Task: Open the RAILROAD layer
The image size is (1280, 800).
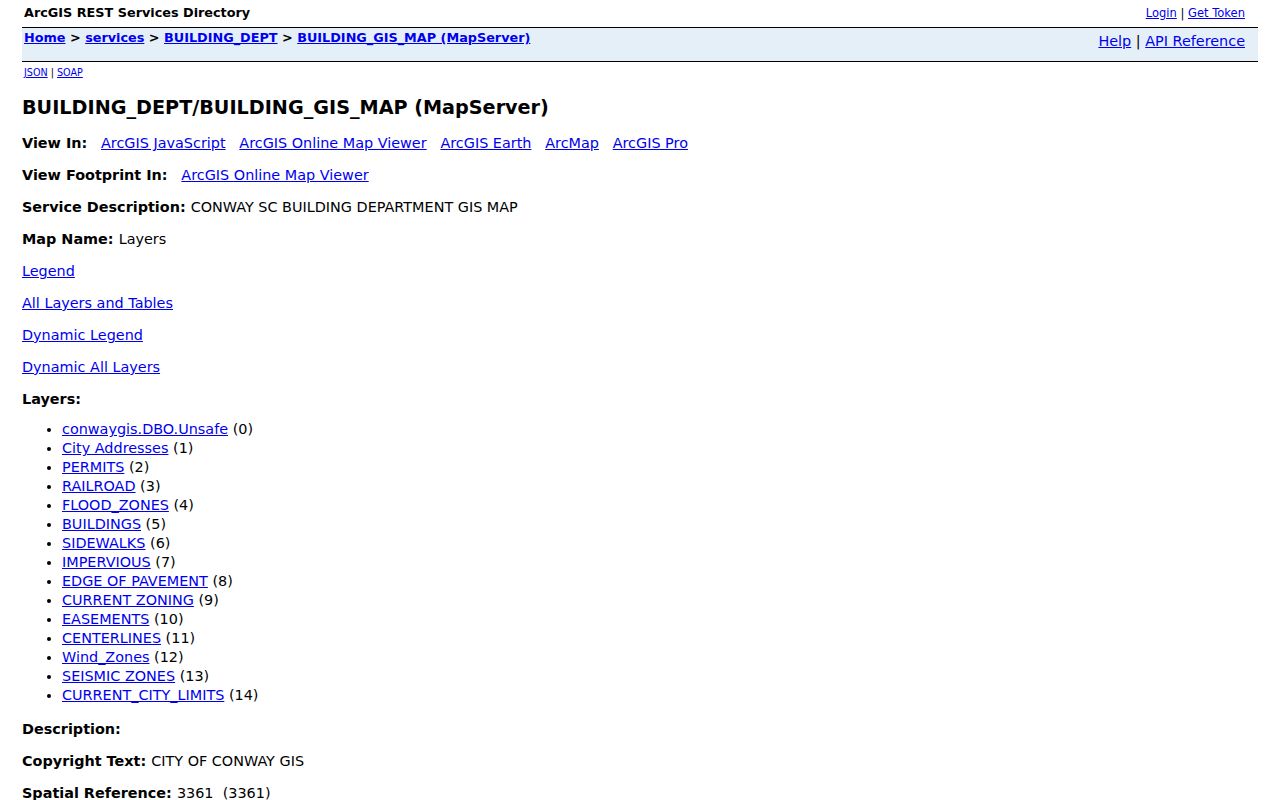Action: 98,486
